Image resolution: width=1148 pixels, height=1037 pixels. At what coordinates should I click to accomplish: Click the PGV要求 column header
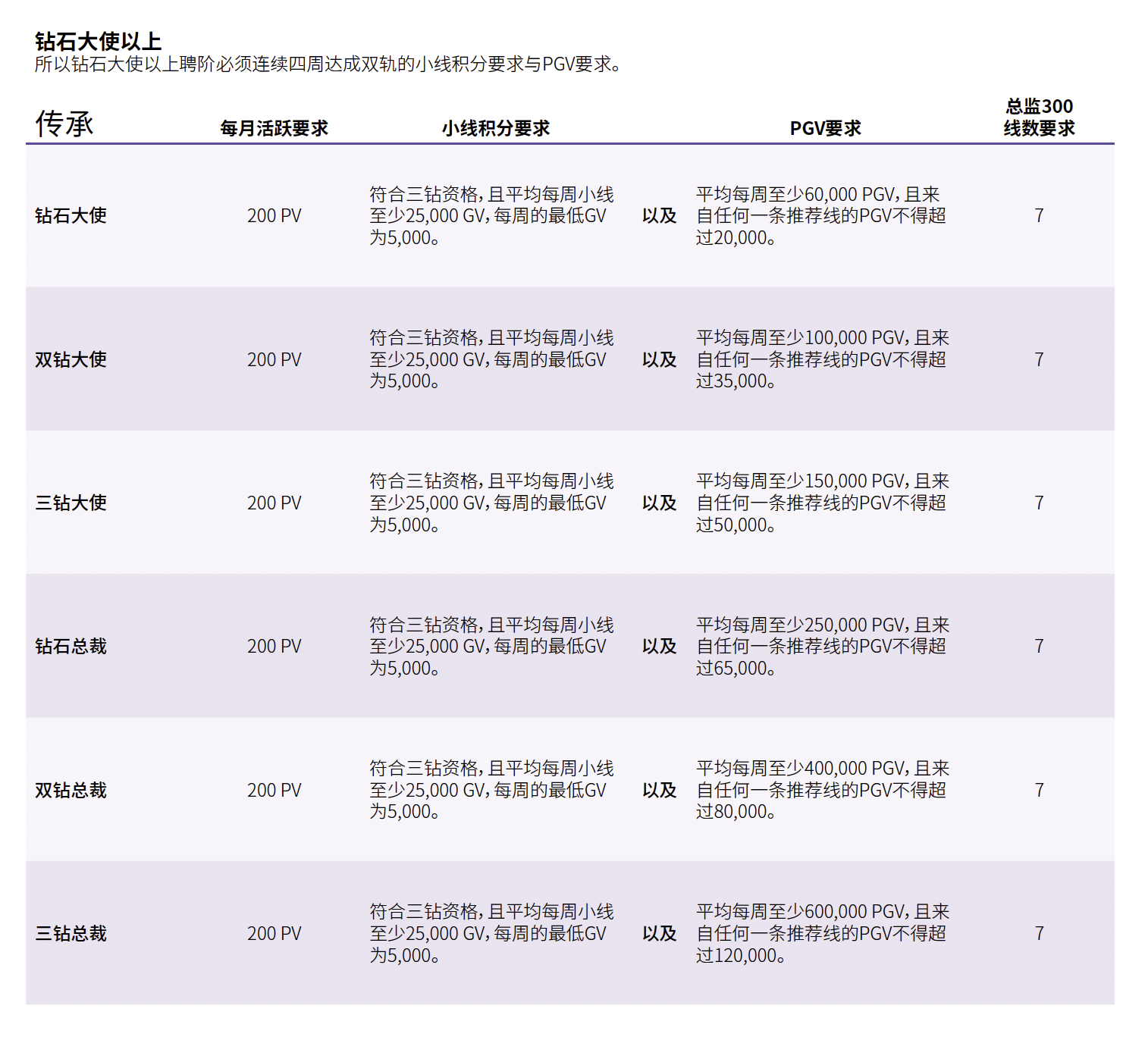(x=825, y=128)
